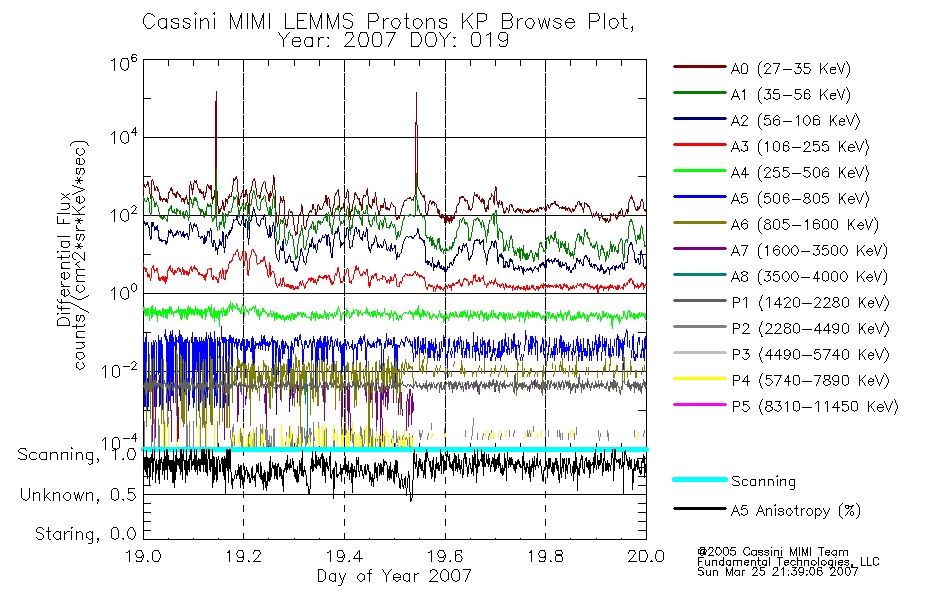Click the P1 (1420-2280 KeV) legend label

pos(810,302)
